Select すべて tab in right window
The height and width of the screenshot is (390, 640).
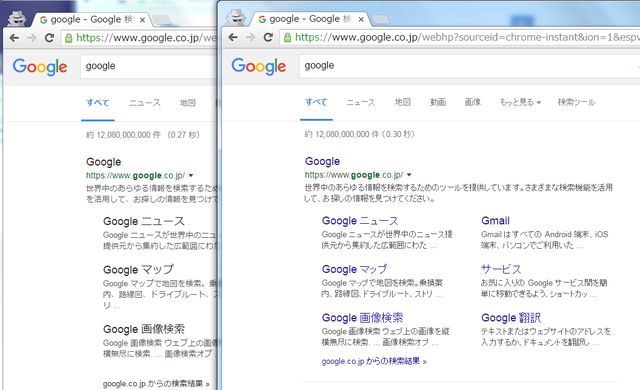316,102
